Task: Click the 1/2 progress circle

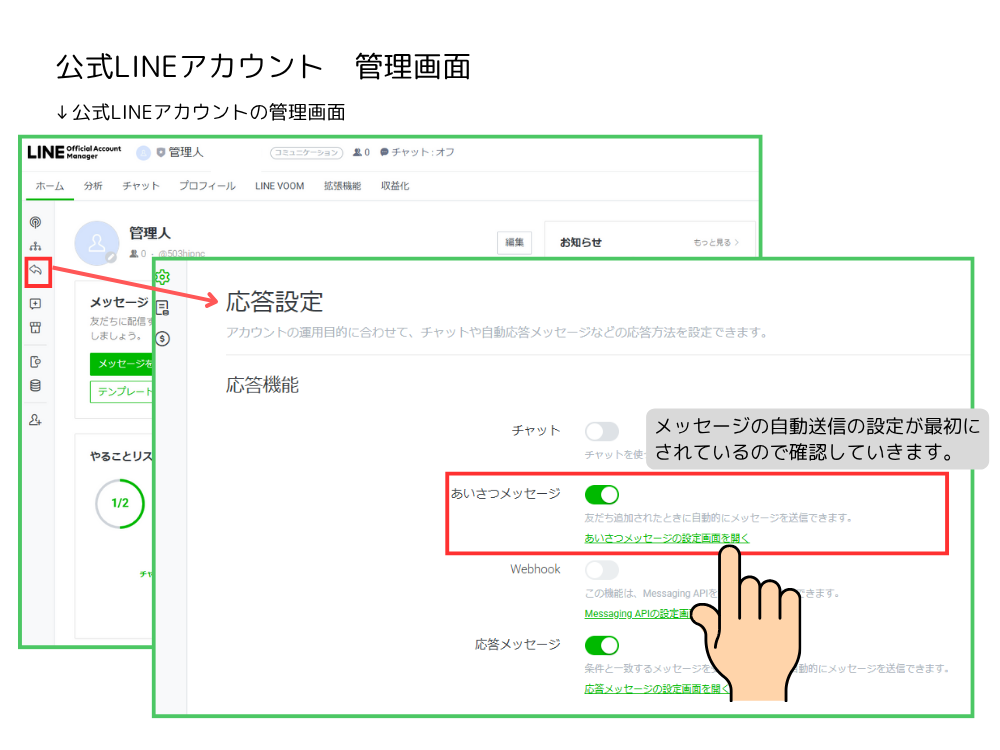Action: click(120, 503)
